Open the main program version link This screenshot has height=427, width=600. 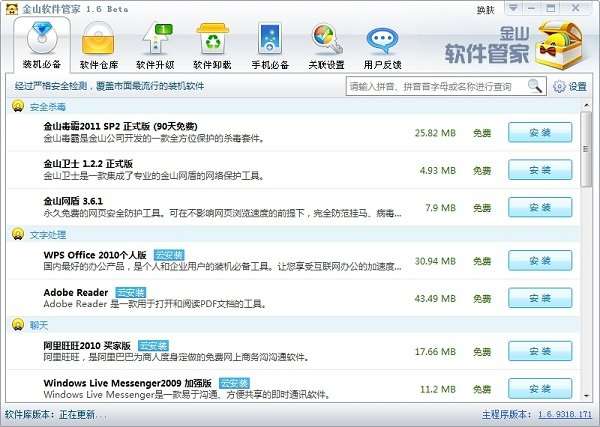tap(565, 414)
